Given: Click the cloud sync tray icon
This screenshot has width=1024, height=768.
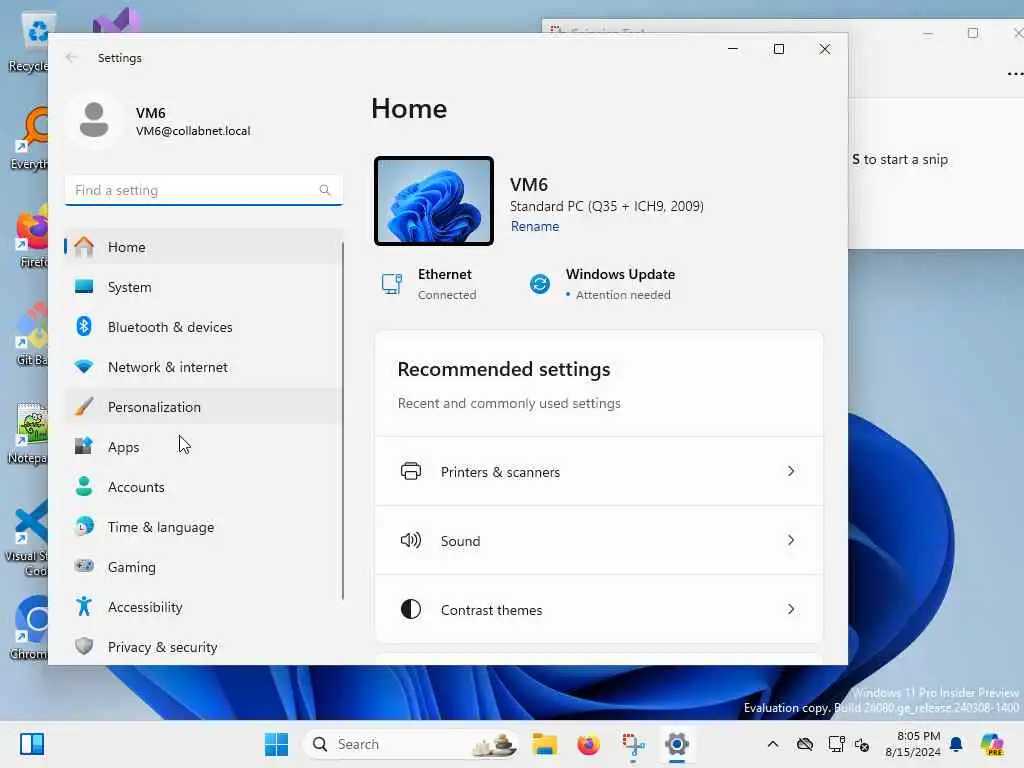Looking at the screenshot, I should (x=805, y=744).
